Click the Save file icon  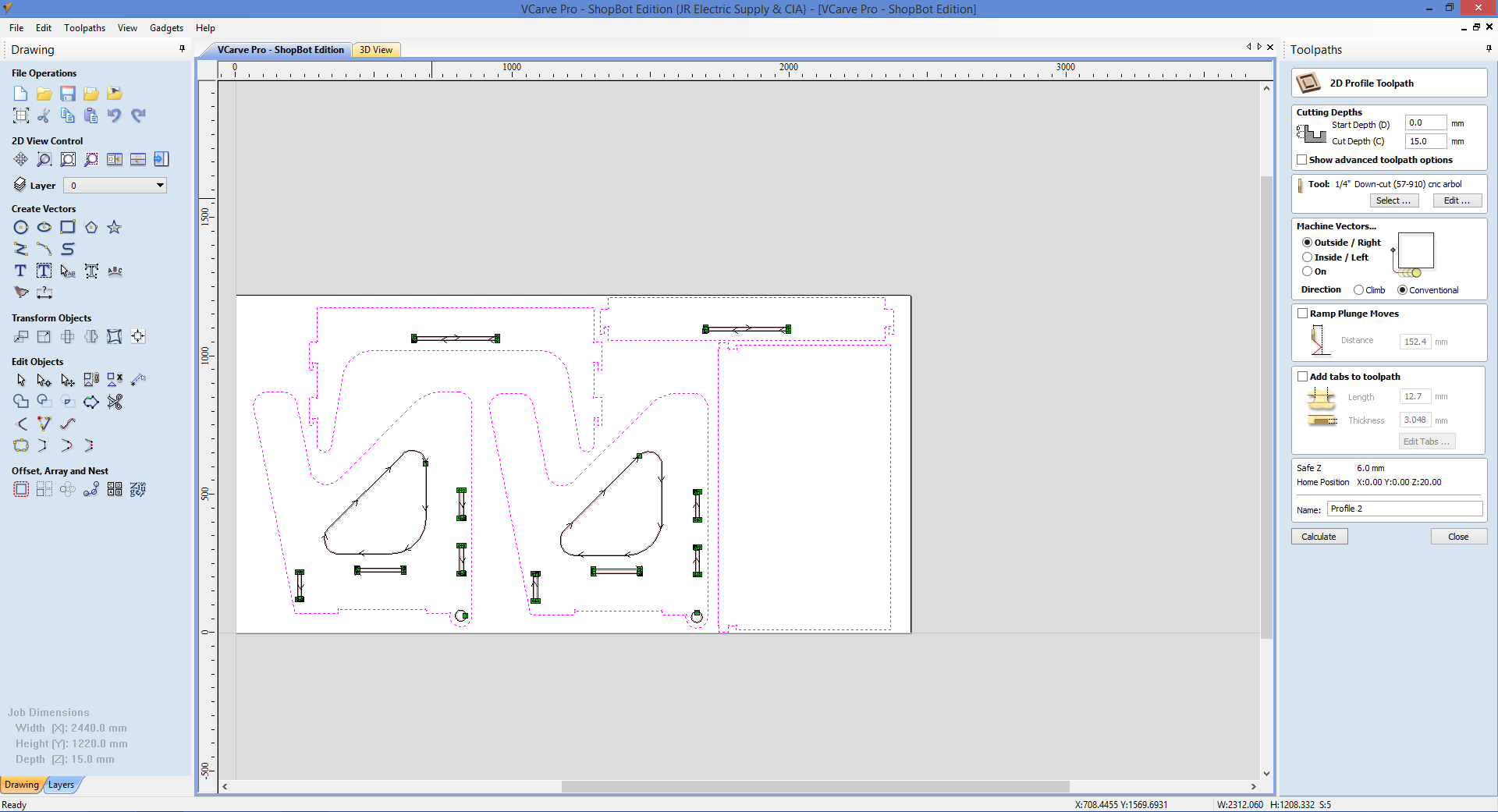[68, 94]
